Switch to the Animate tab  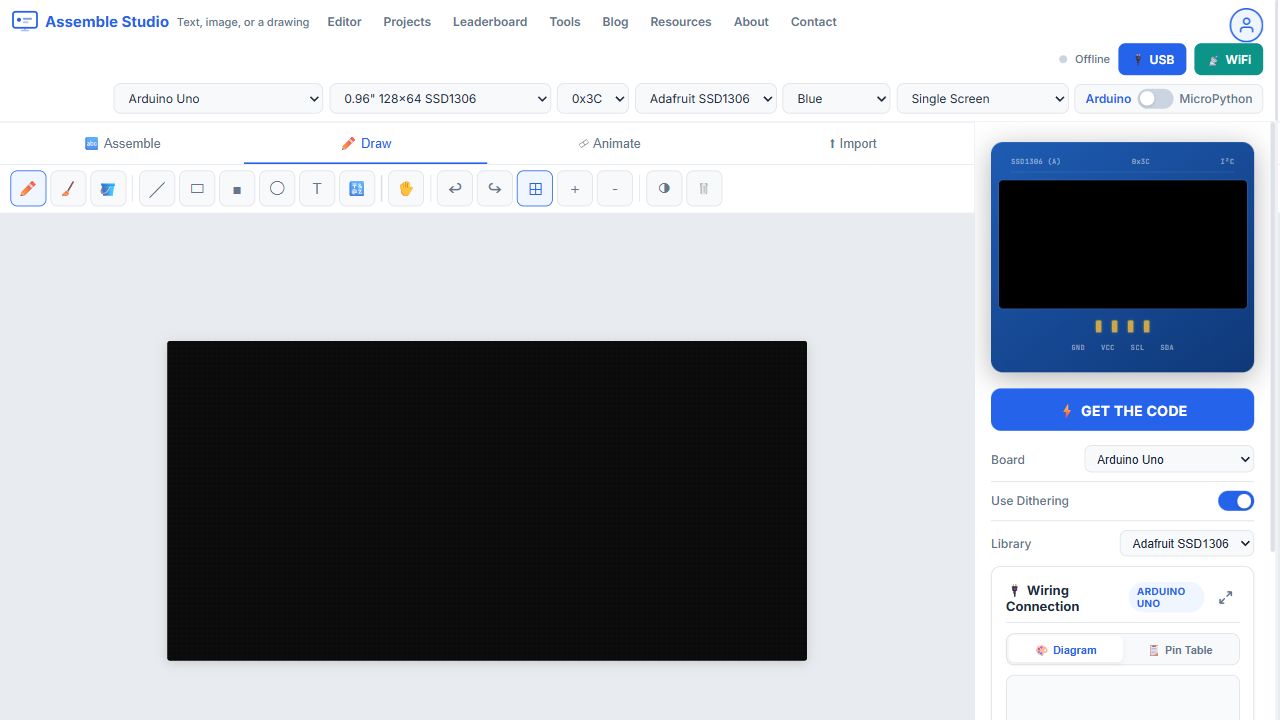coord(609,144)
